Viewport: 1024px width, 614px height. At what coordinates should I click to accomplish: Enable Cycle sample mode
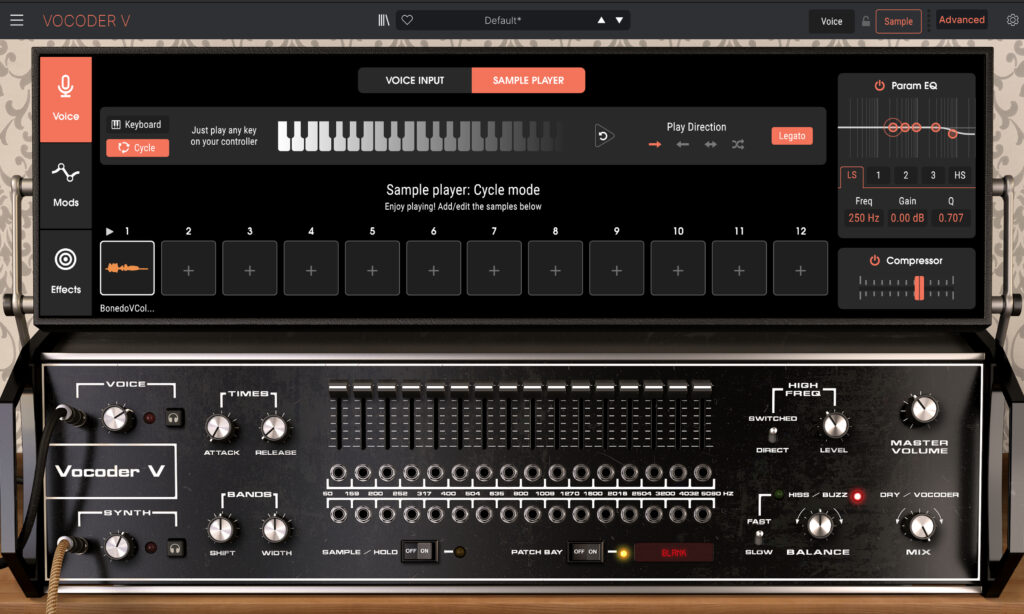(137, 148)
